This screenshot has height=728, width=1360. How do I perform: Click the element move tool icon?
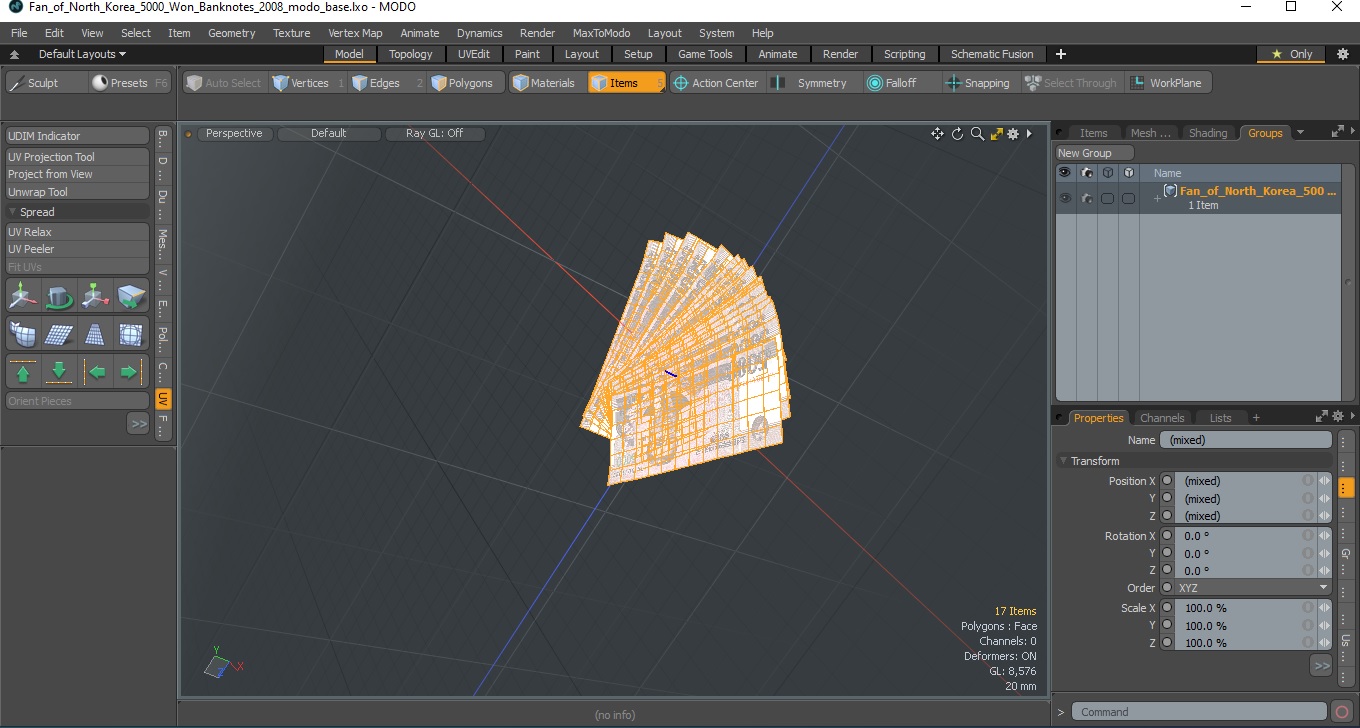click(95, 297)
